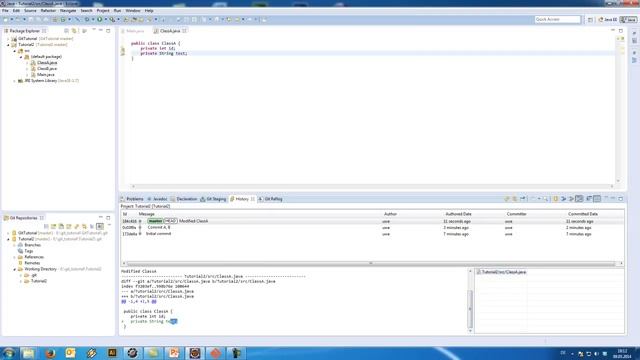Open the File menu
640x360 pixels.
point(5,11)
